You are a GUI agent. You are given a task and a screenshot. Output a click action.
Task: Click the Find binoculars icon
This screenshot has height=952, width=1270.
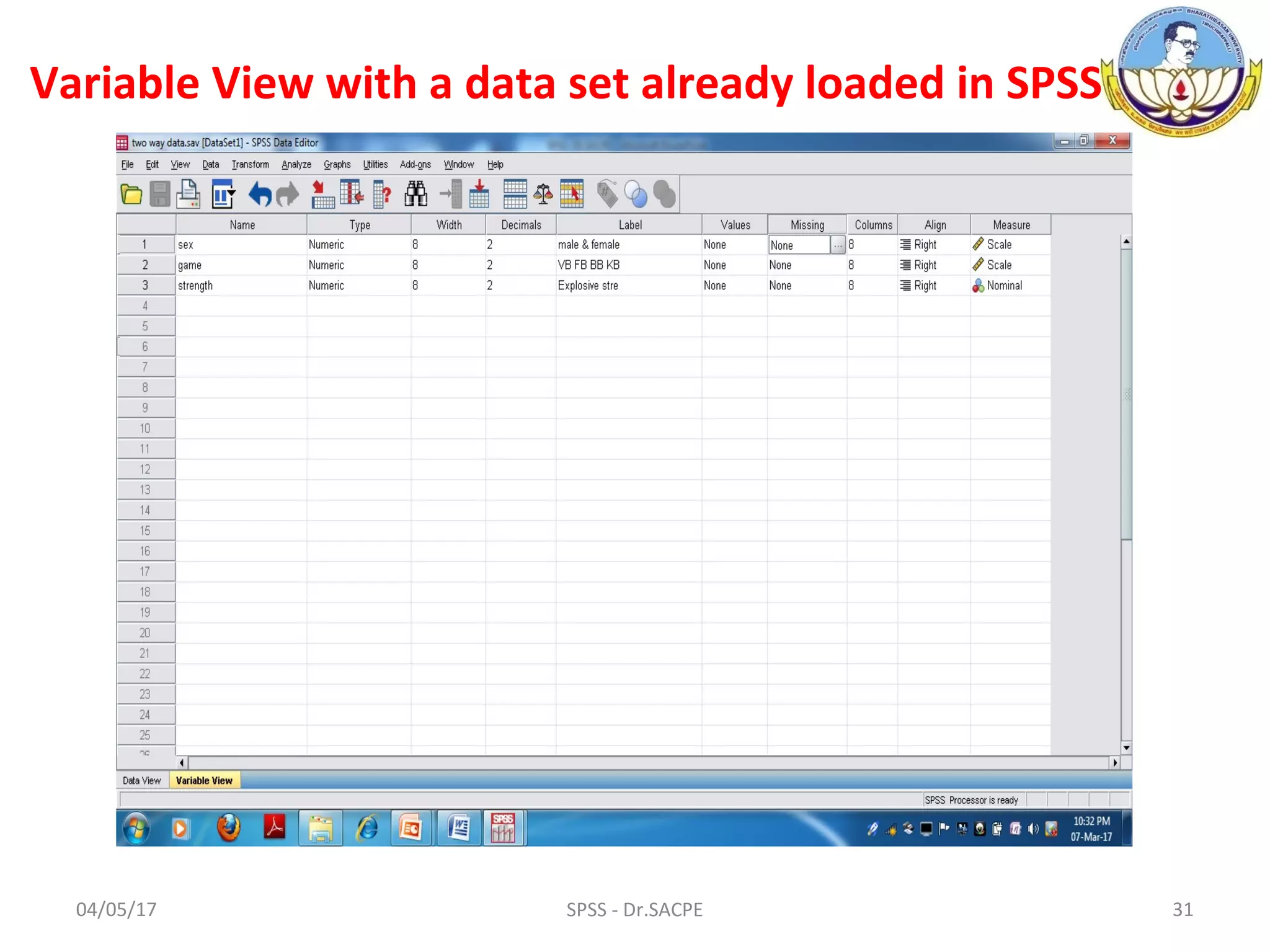(416, 194)
